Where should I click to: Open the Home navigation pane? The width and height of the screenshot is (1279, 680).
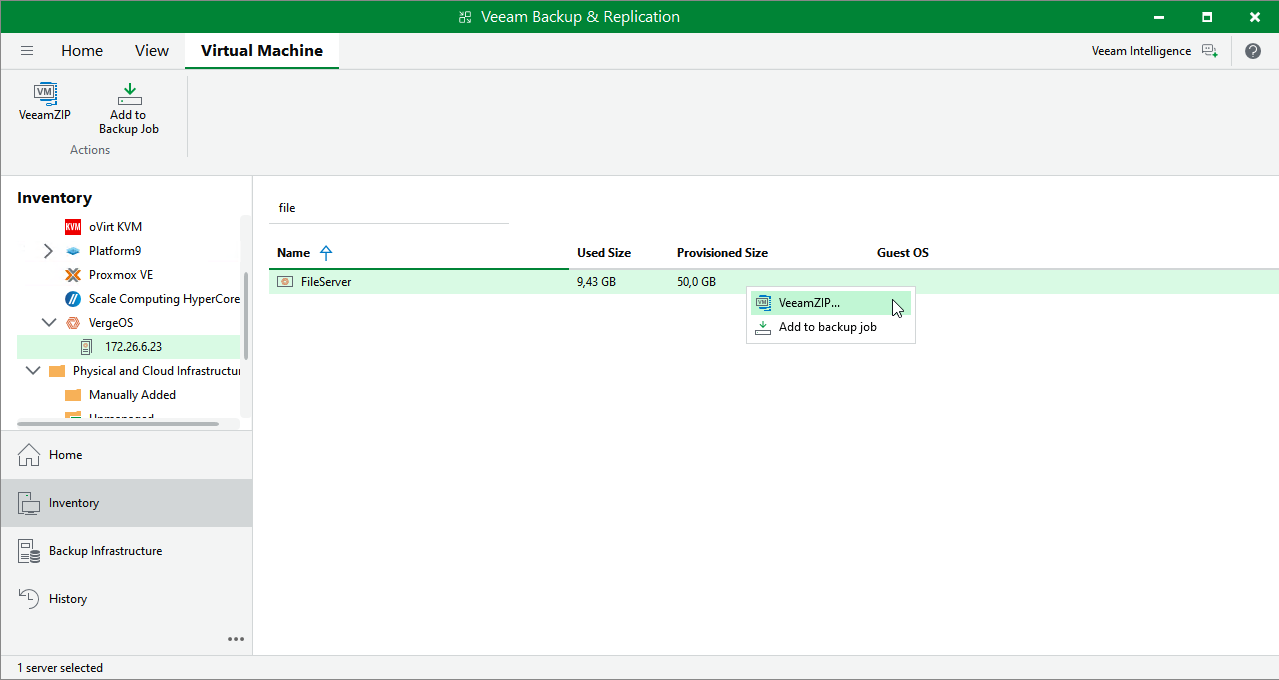point(126,455)
